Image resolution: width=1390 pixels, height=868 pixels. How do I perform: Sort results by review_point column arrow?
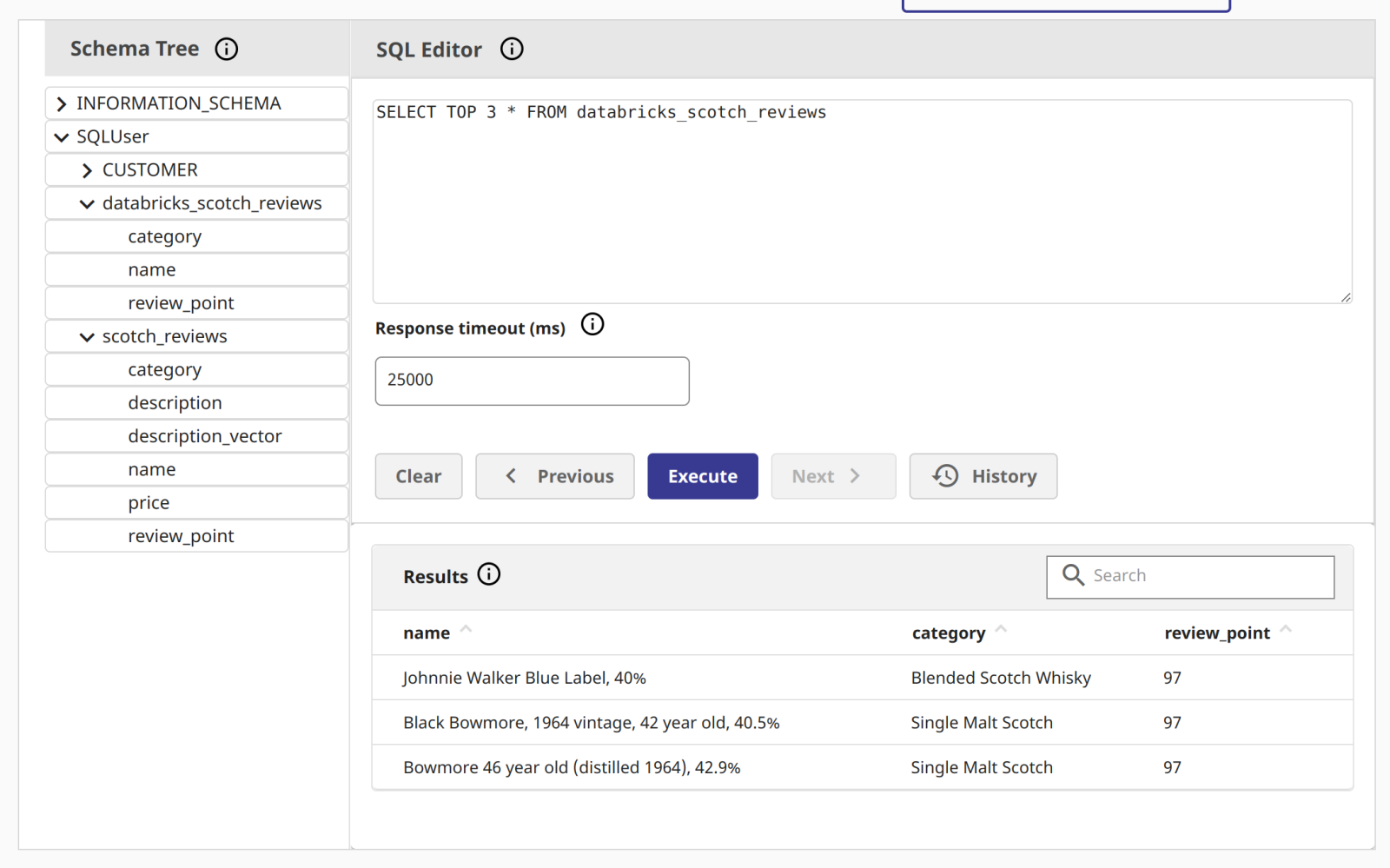[x=1286, y=630]
